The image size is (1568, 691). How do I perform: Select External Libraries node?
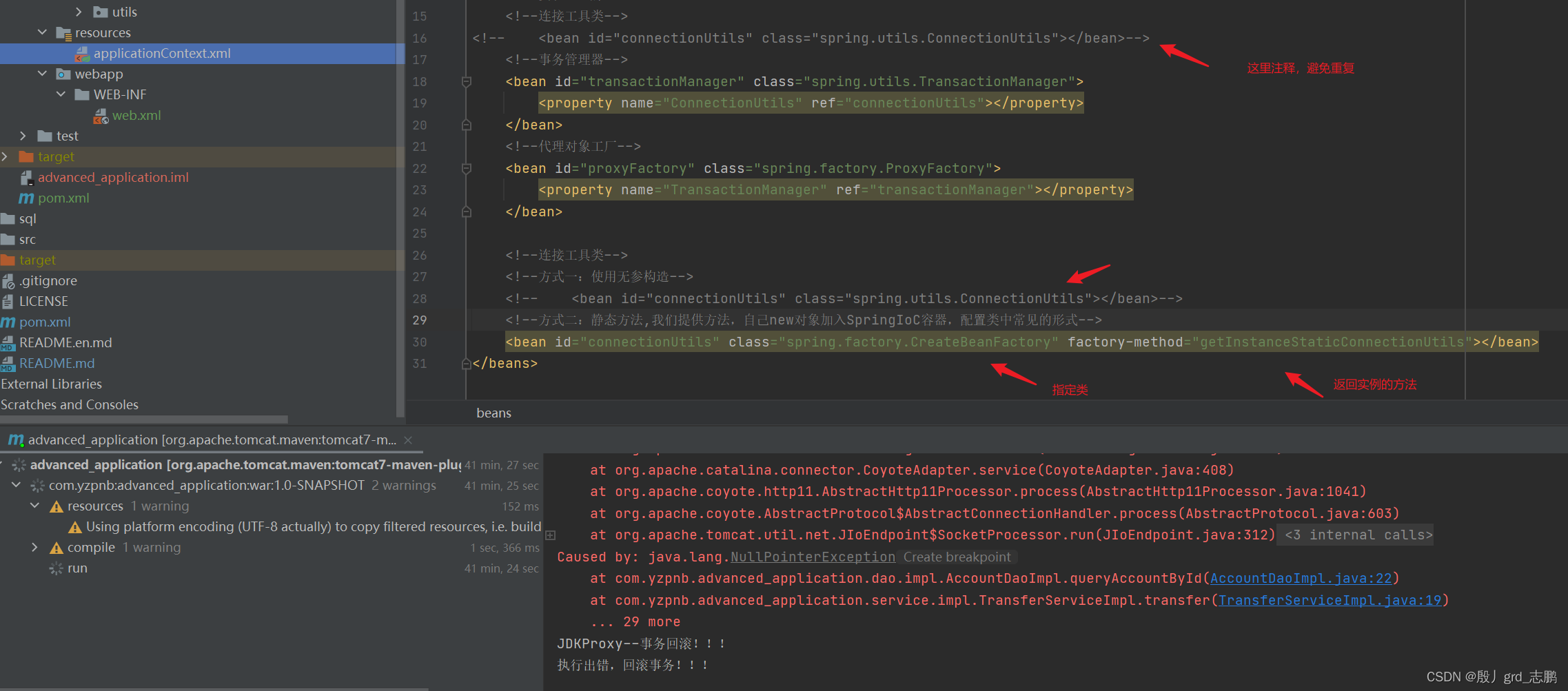pos(52,384)
